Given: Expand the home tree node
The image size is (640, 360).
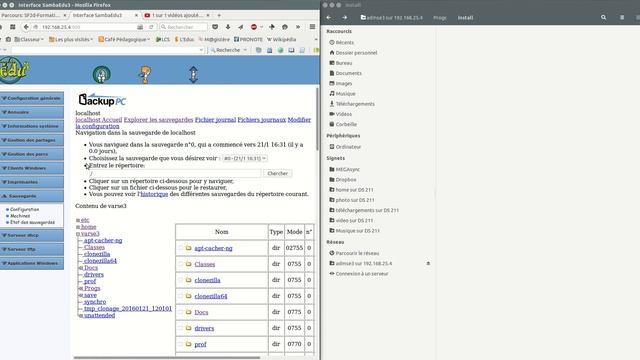Looking at the screenshot, I should point(78,227).
